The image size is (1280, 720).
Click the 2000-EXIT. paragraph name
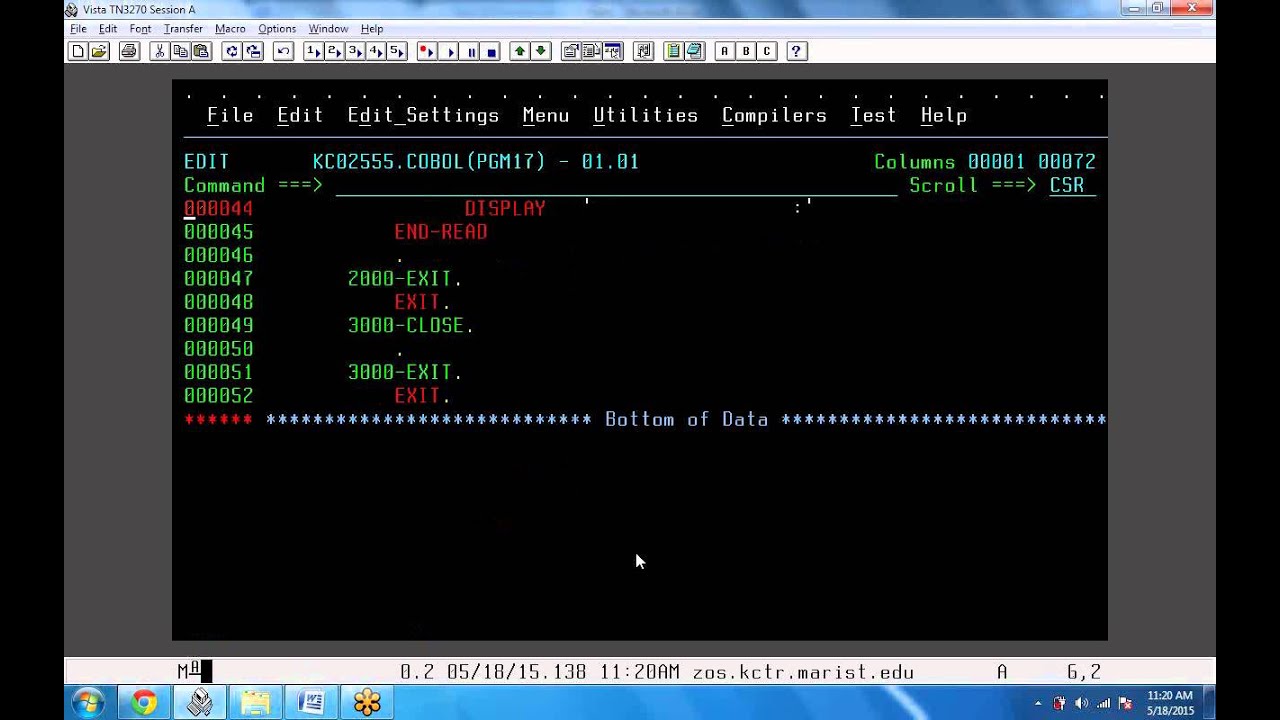pos(405,279)
